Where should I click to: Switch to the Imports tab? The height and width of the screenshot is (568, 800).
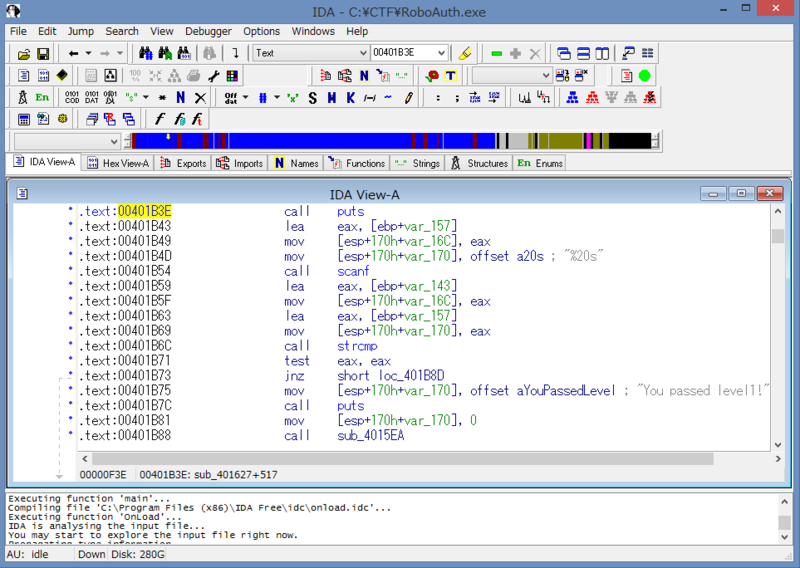coord(240,163)
